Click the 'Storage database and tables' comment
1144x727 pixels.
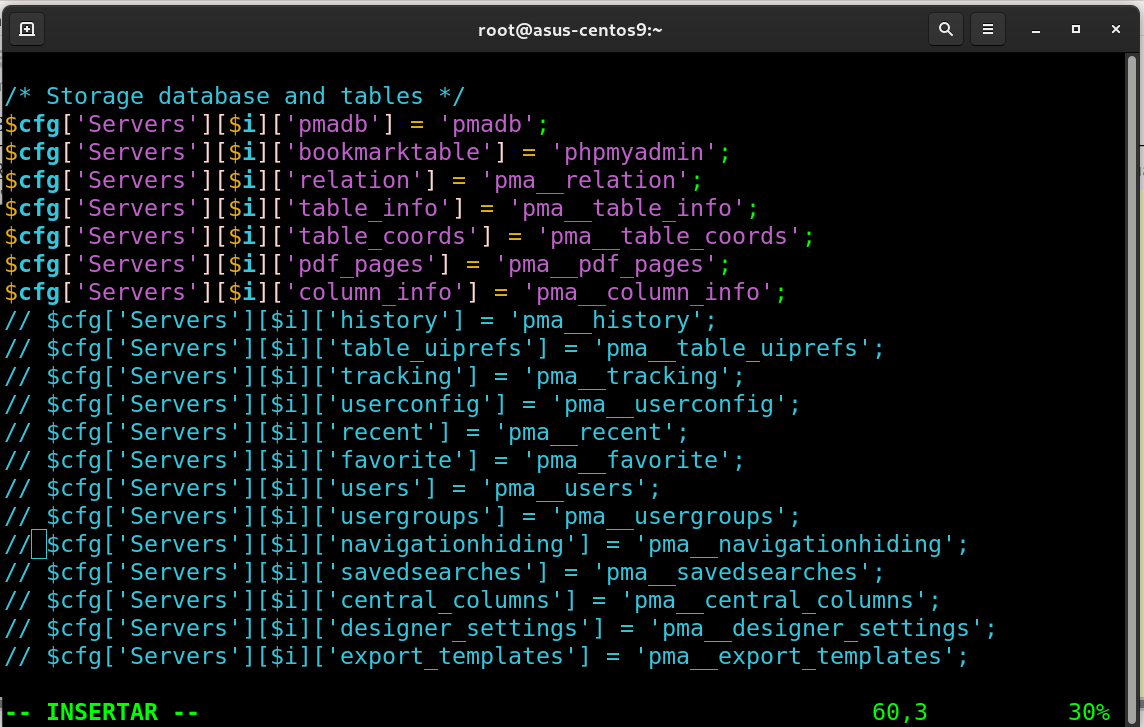[235, 97]
